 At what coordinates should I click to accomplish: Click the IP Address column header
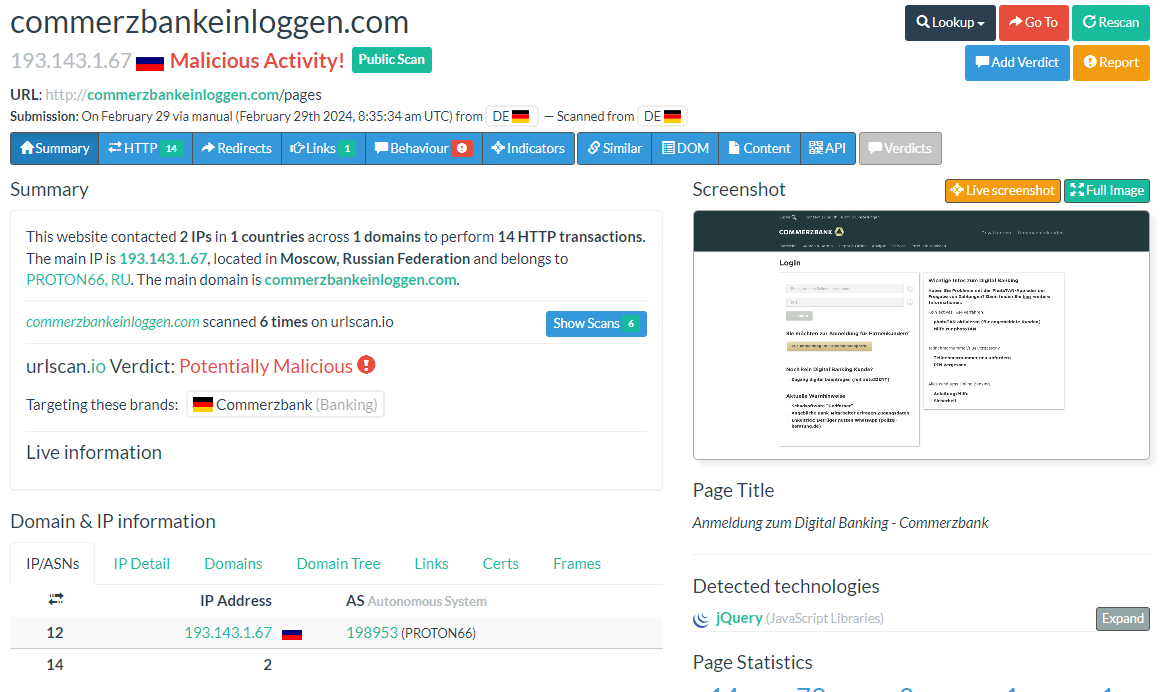[236, 601]
